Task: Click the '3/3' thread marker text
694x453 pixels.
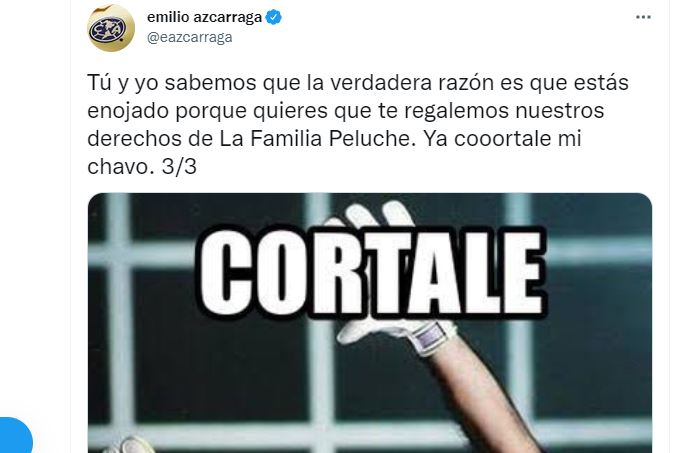Action: click(179, 167)
